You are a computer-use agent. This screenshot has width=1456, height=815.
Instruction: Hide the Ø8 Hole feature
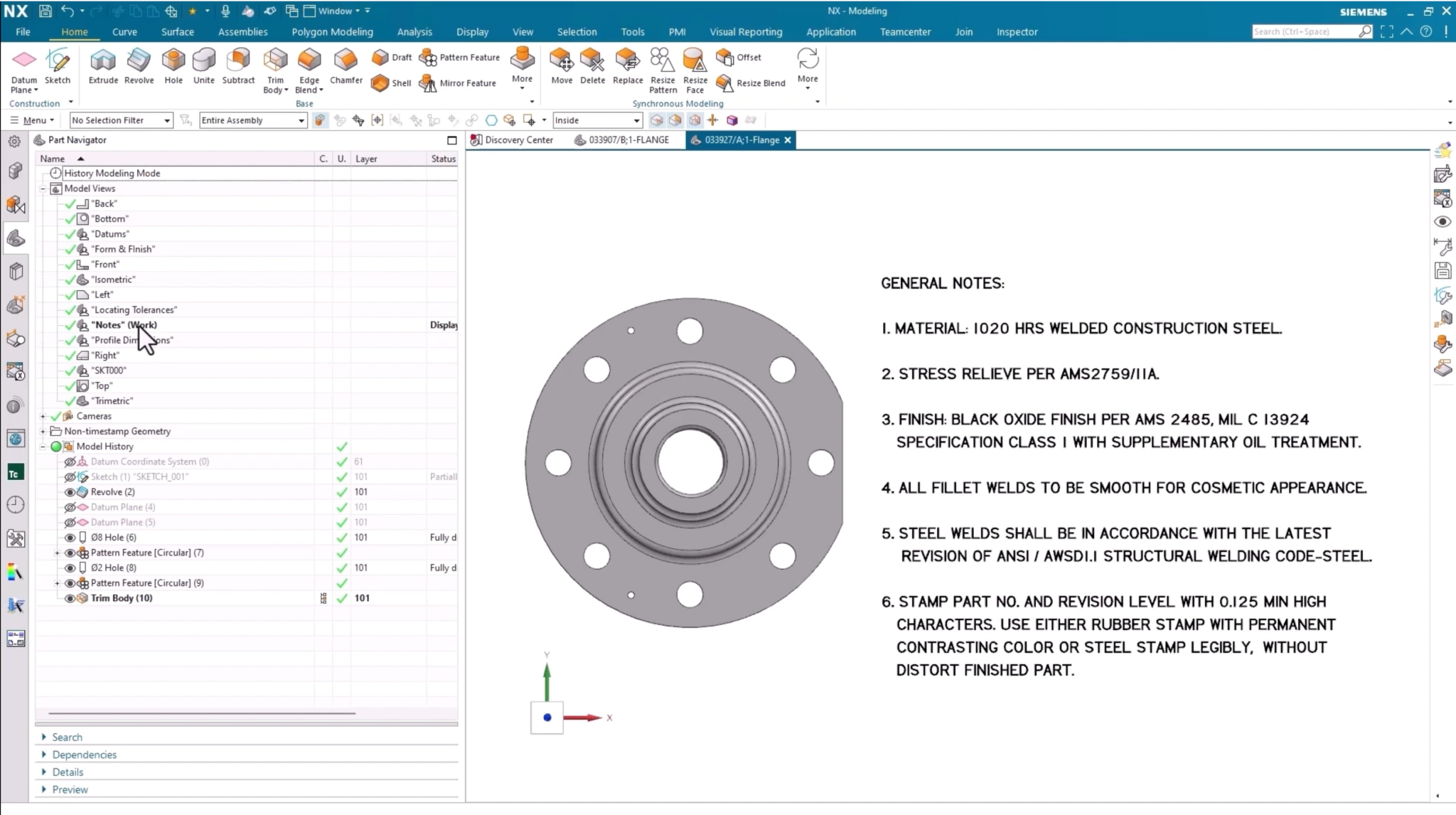(70, 537)
